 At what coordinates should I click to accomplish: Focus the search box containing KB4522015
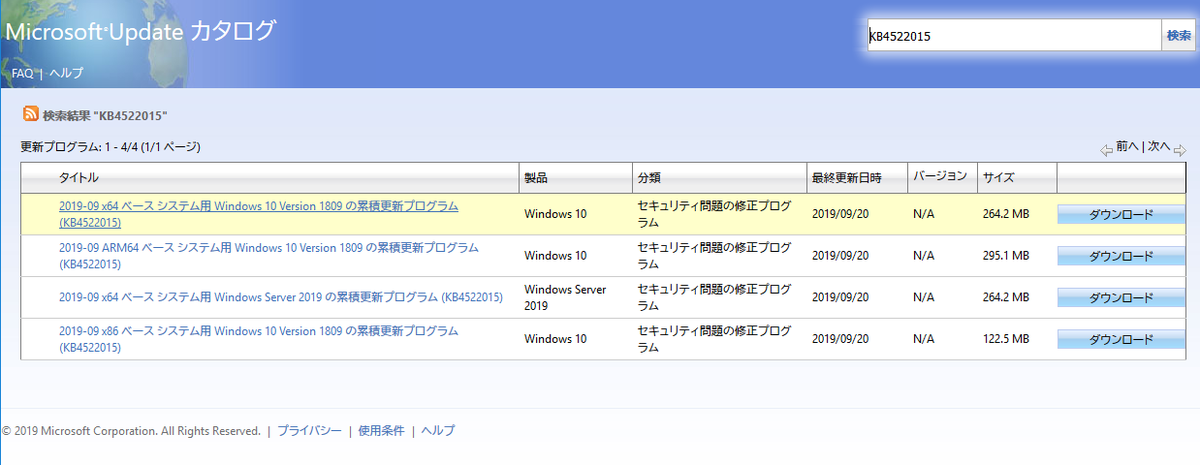(1013, 36)
